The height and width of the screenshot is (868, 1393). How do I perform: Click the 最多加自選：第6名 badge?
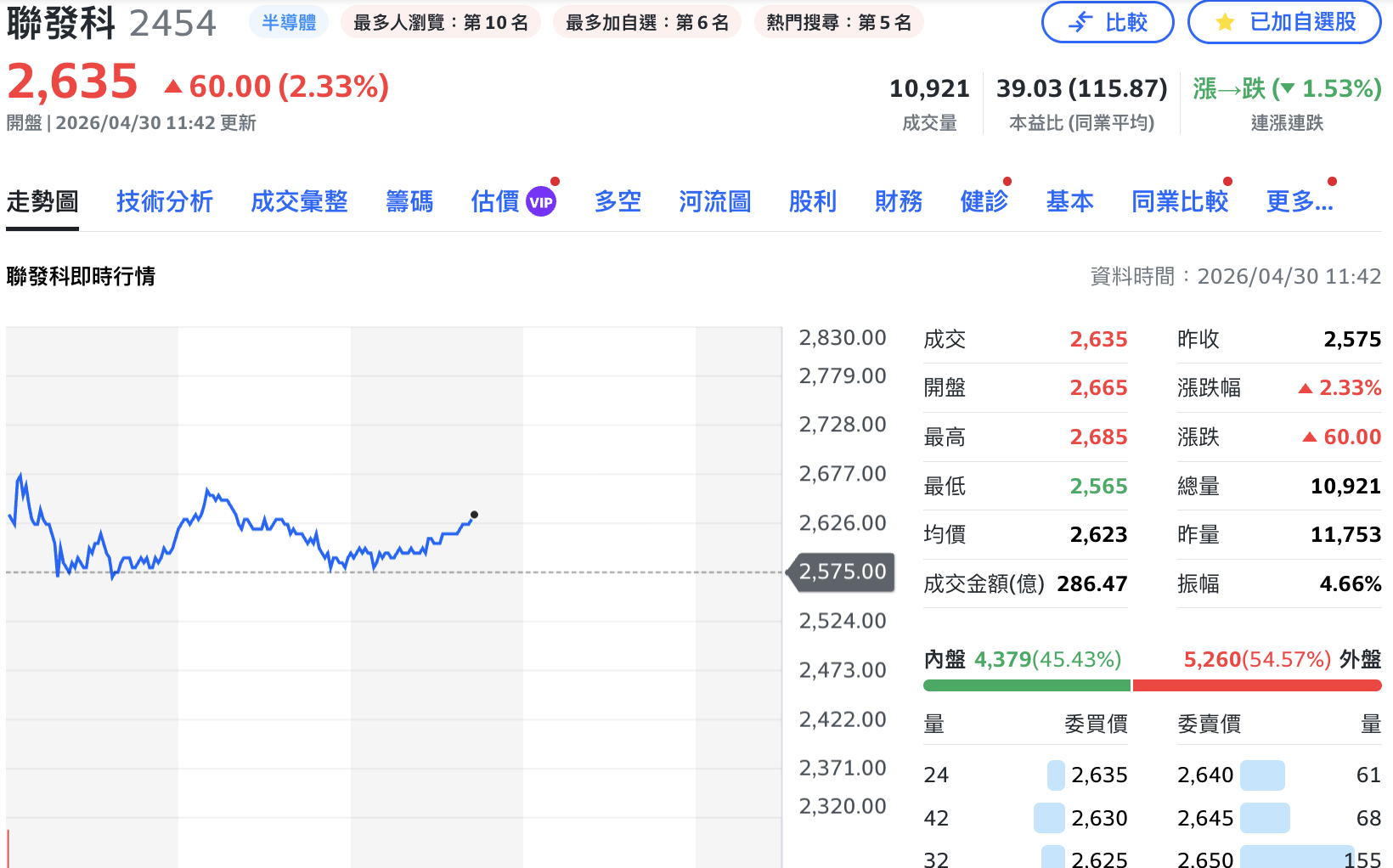[647, 22]
